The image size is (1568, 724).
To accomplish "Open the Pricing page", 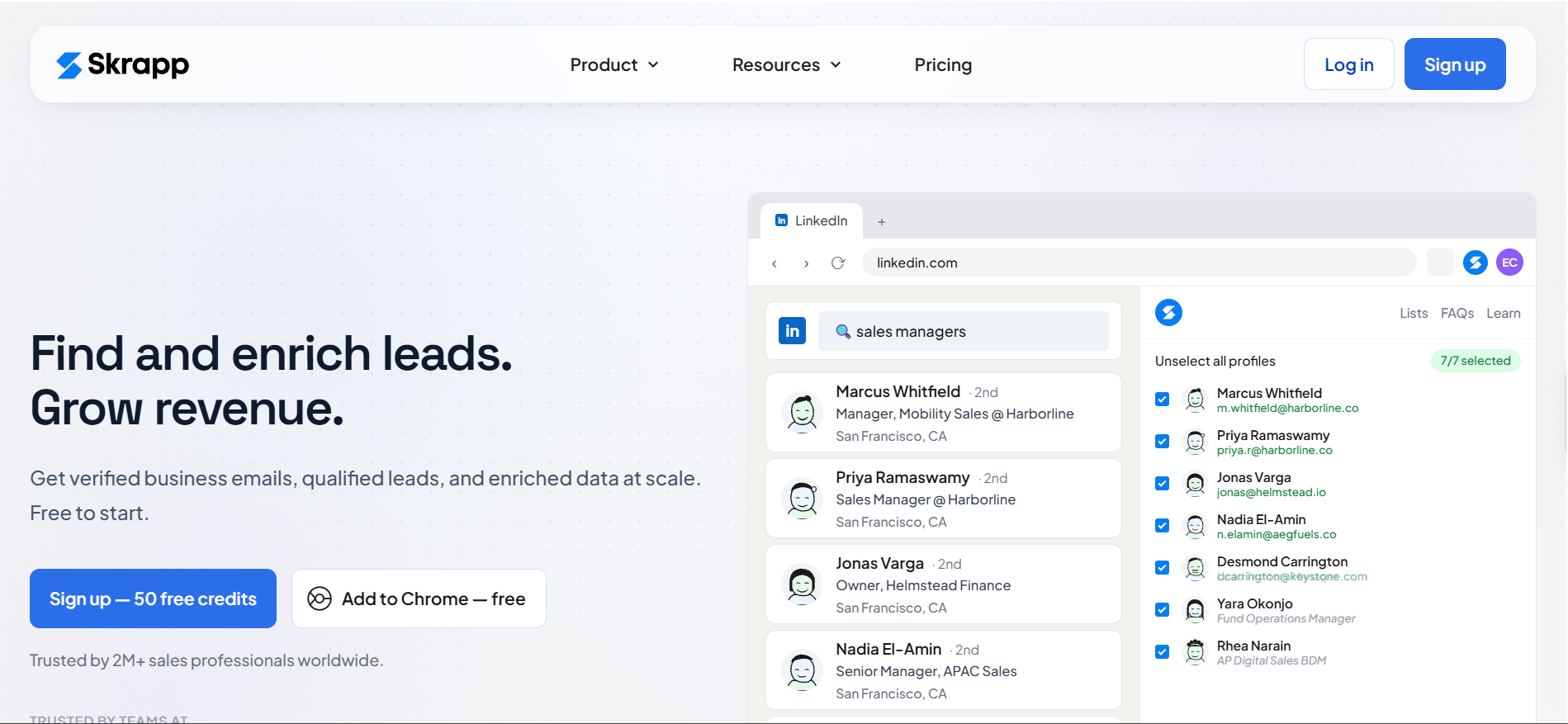I will (943, 64).
